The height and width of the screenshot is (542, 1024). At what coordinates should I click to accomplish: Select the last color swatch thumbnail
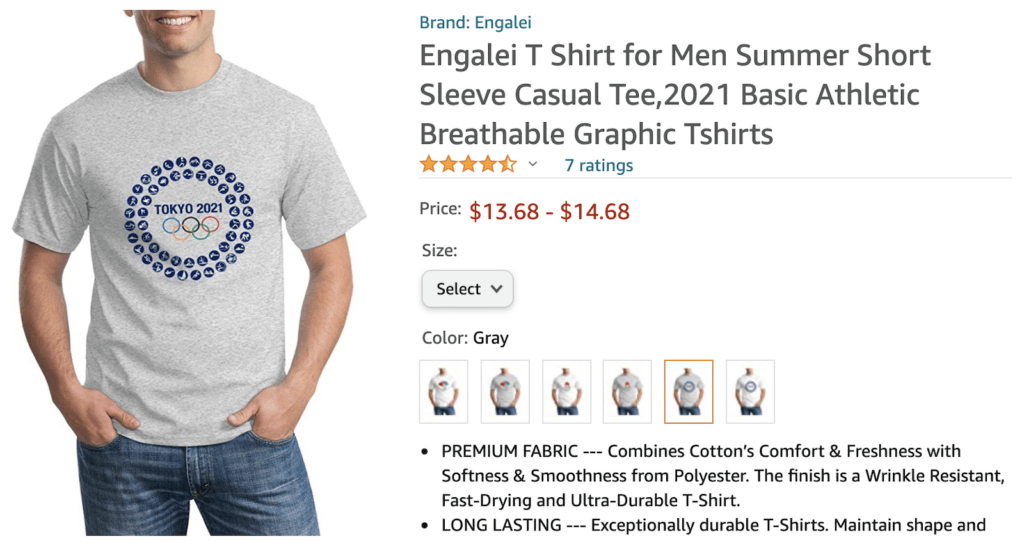[750, 391]
